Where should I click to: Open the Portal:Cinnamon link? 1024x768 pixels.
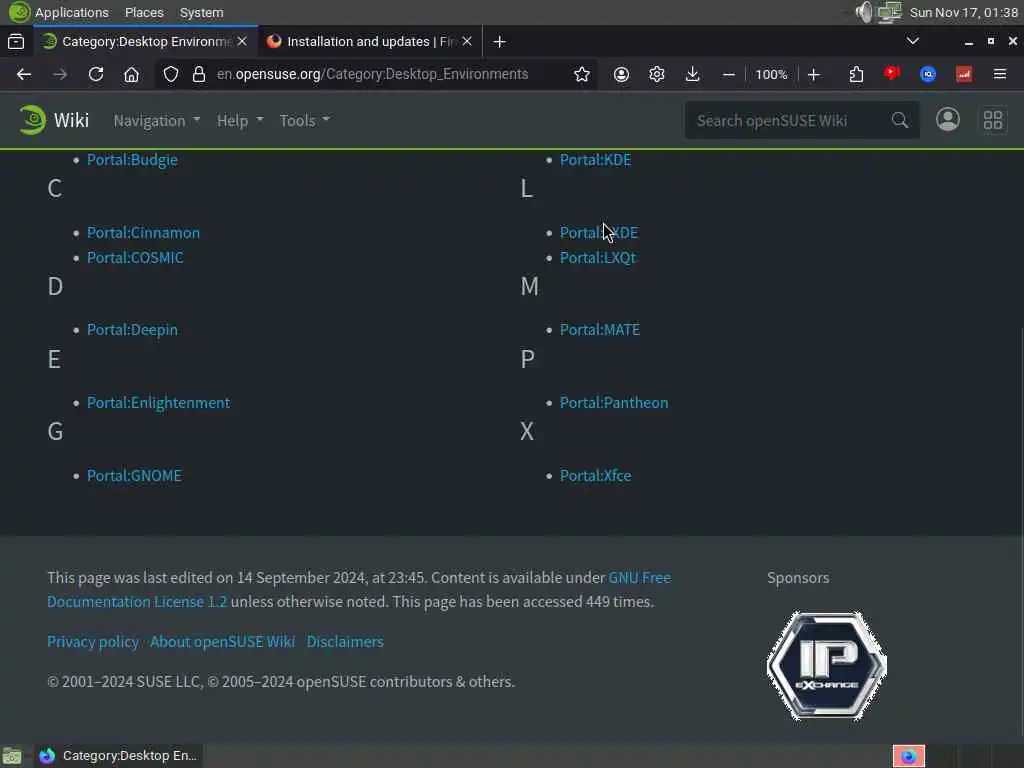tap(144, 232)
